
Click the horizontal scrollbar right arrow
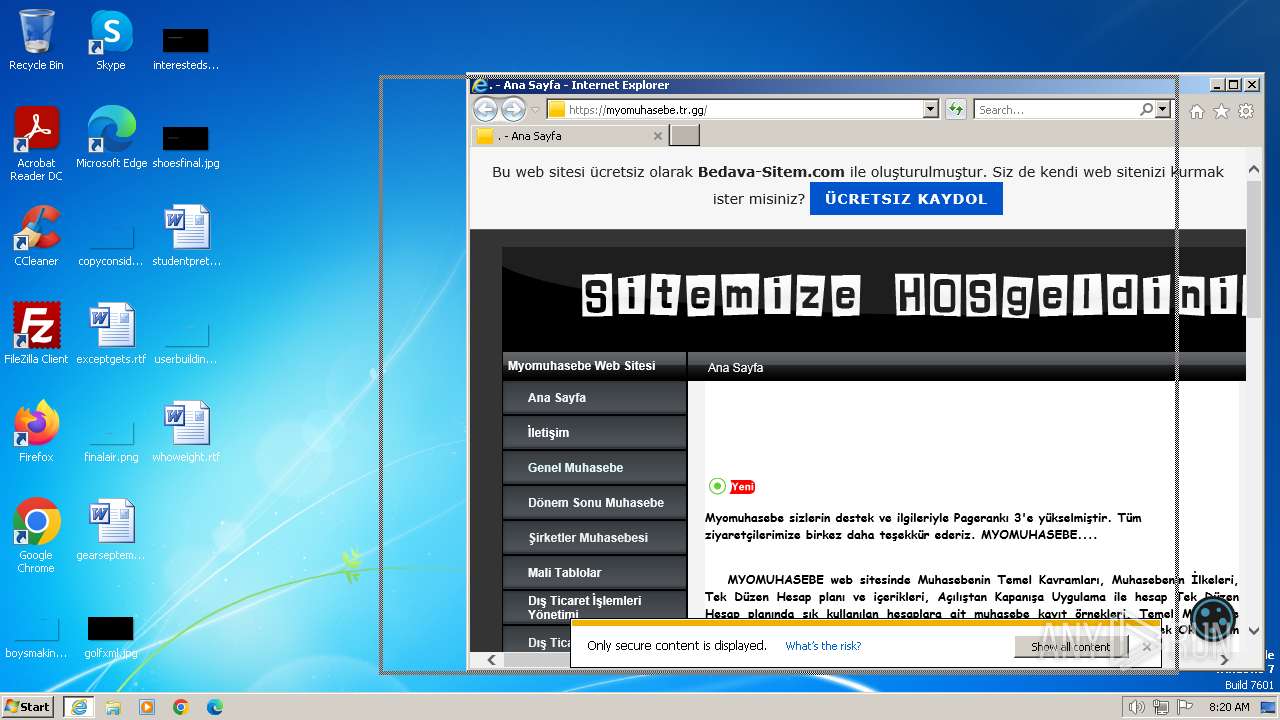click(1224, 660)
